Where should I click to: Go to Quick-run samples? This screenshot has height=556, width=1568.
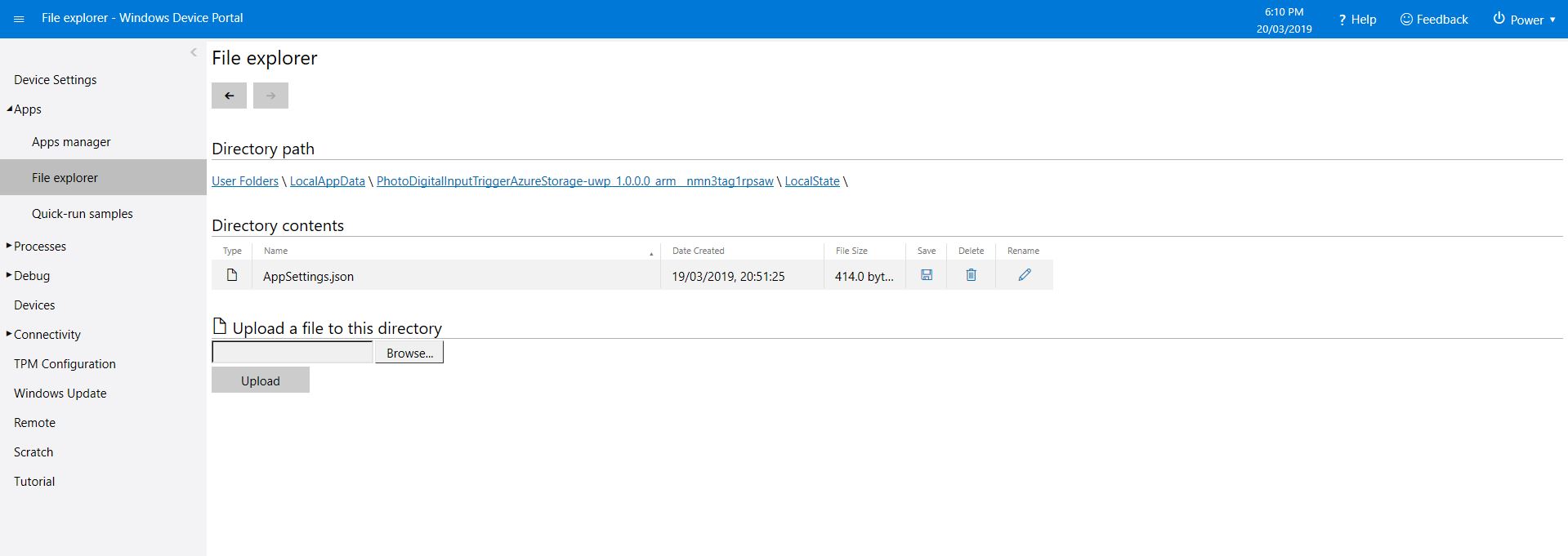coord(82,214)
